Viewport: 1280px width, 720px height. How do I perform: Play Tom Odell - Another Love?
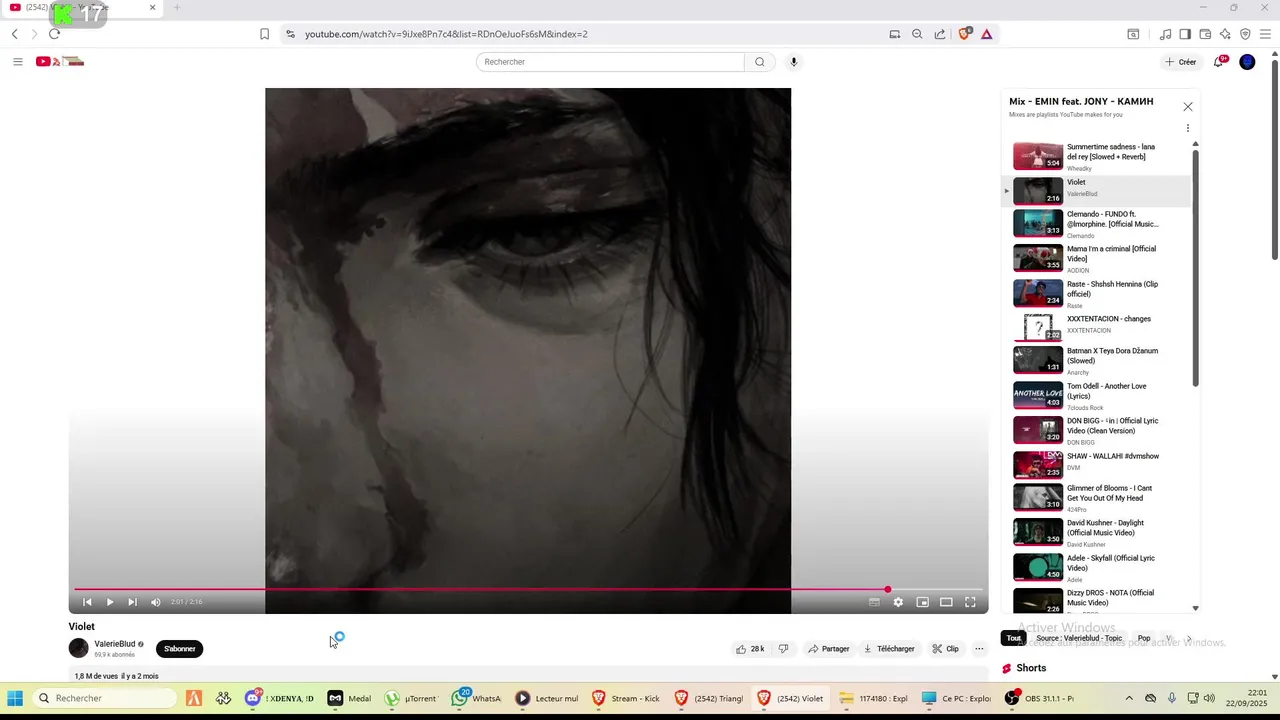1097,396
